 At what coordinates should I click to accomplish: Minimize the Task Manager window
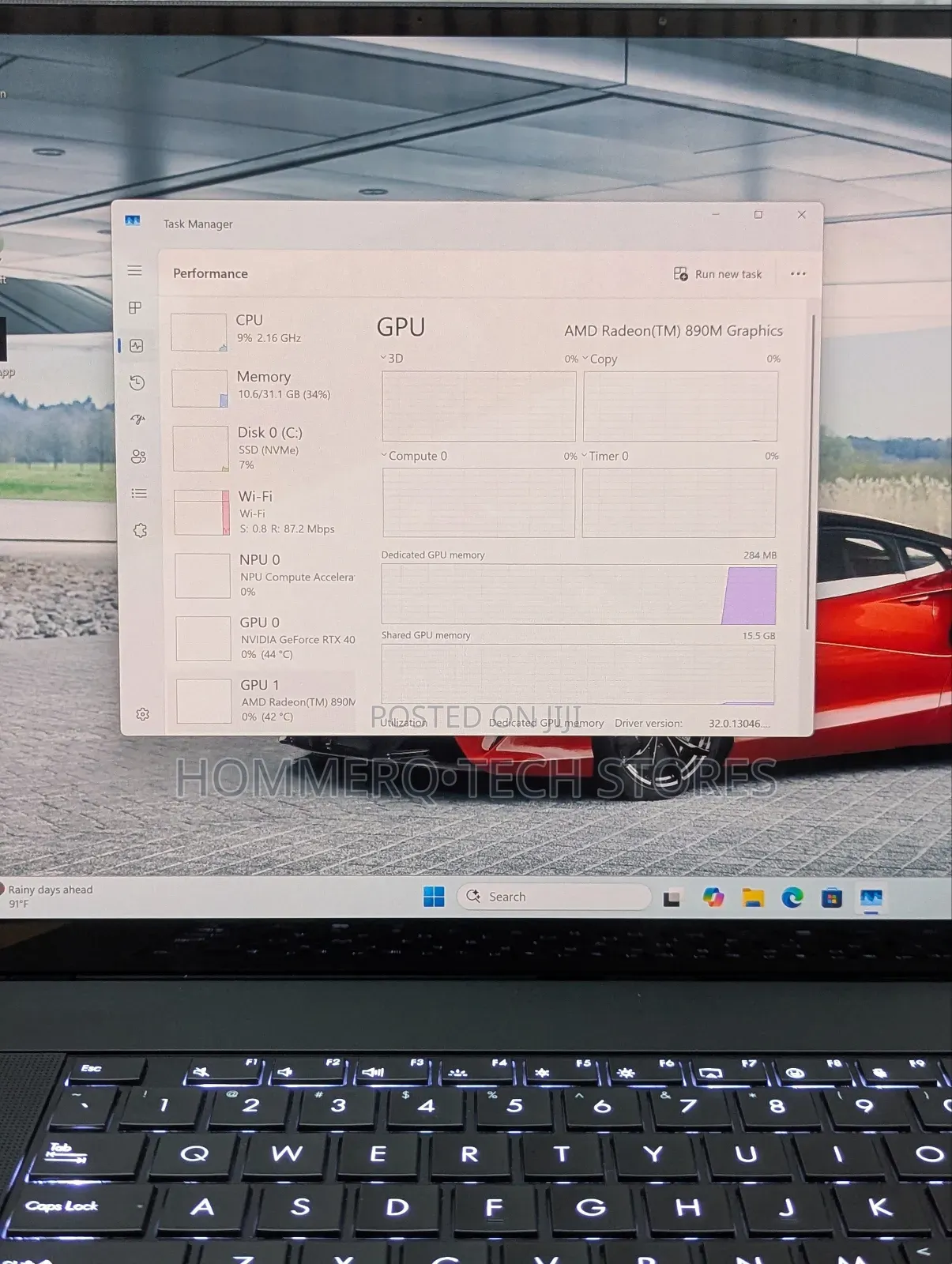click(x=716, y=214)
